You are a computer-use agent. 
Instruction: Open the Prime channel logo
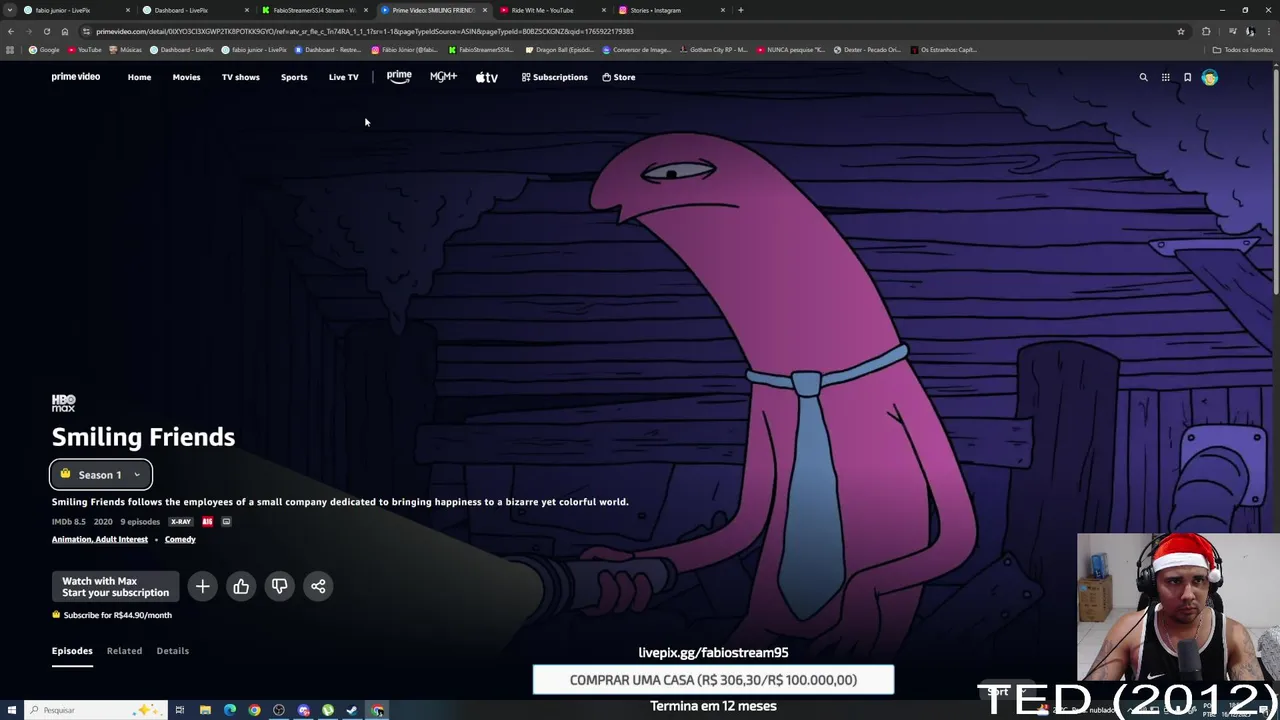(x=399, y=77)
